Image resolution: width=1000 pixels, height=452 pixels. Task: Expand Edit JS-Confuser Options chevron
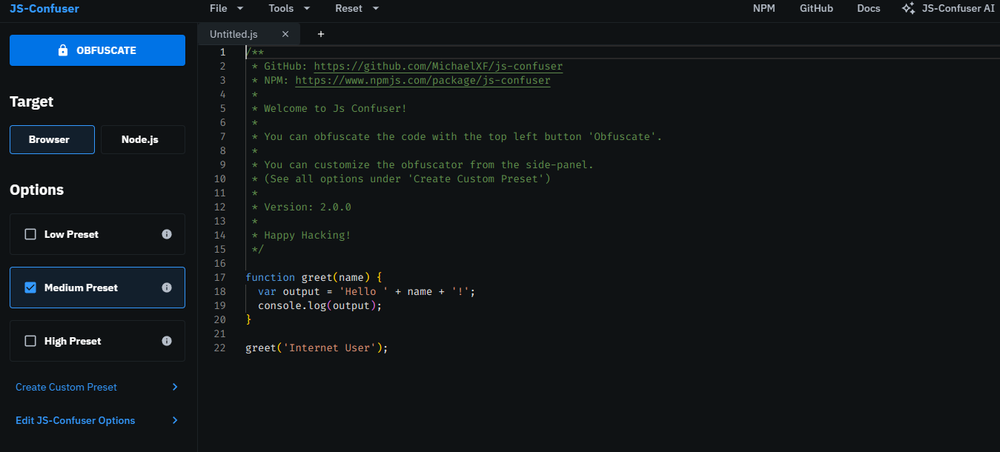pos(175,420)
